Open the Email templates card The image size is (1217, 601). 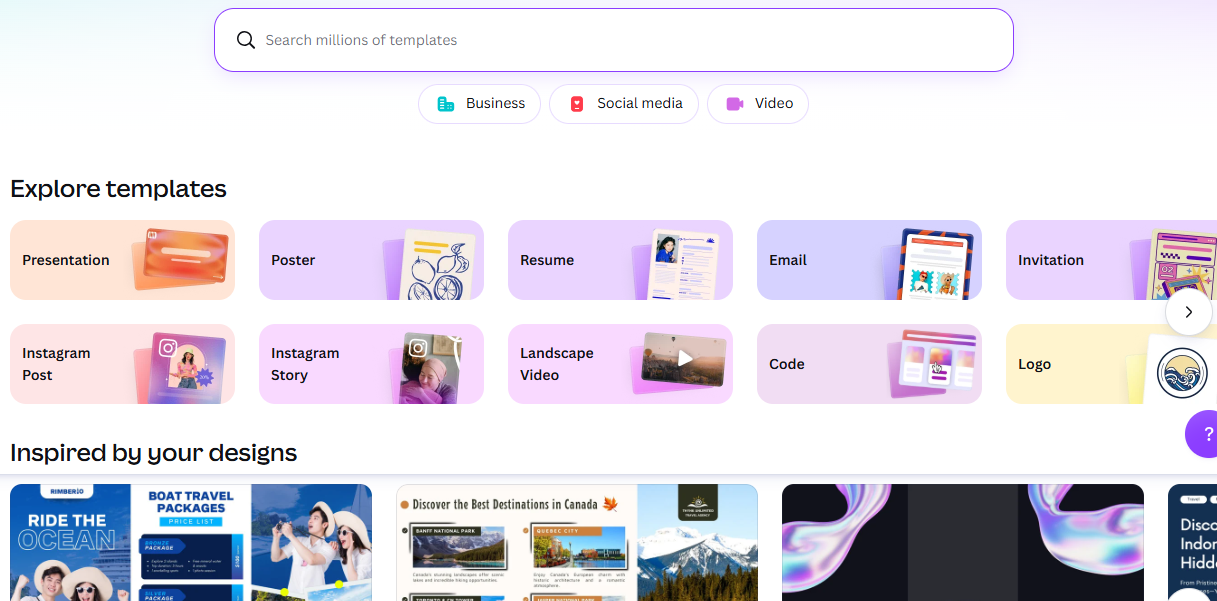pos(869,260)
